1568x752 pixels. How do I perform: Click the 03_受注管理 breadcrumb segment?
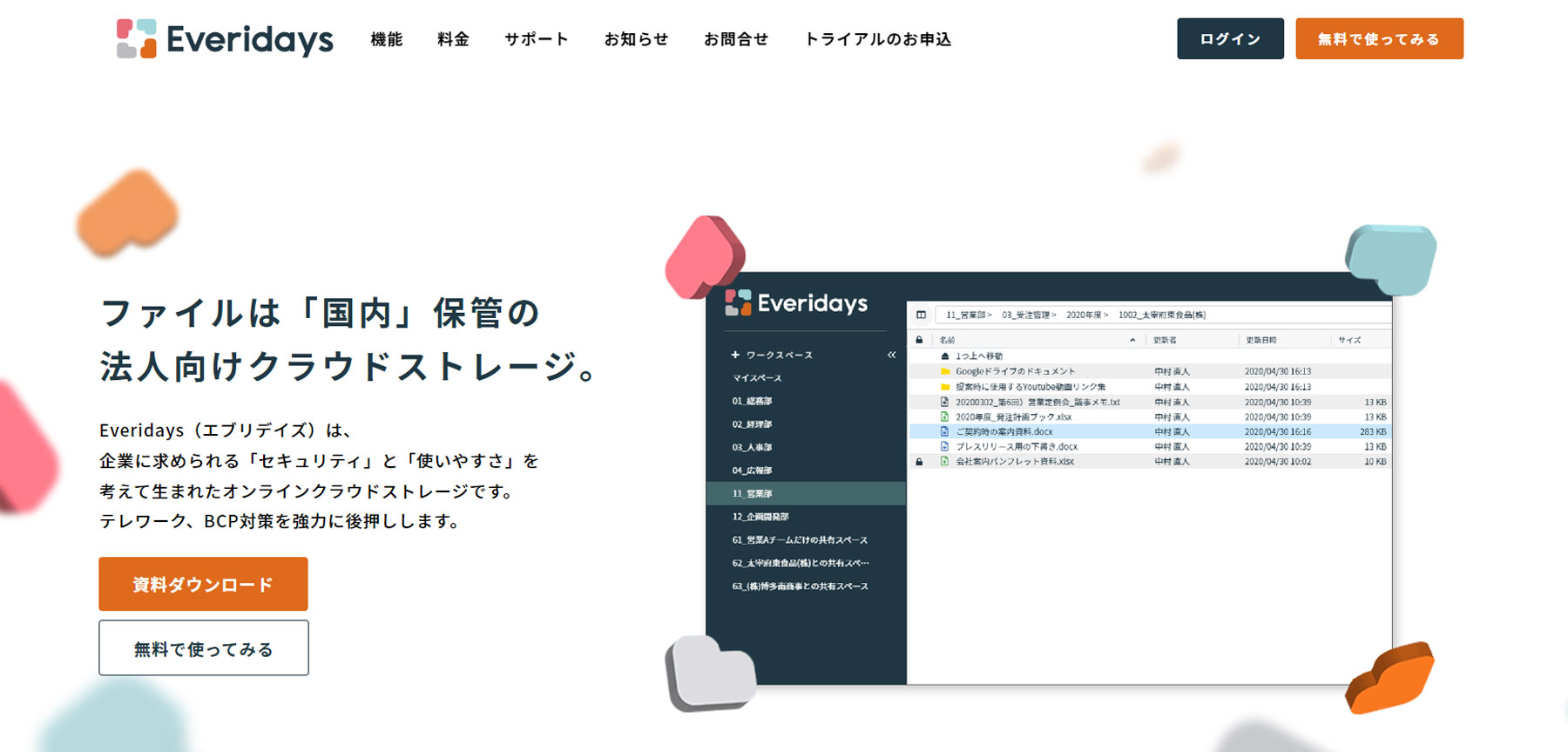click(x=1026, y=315)
